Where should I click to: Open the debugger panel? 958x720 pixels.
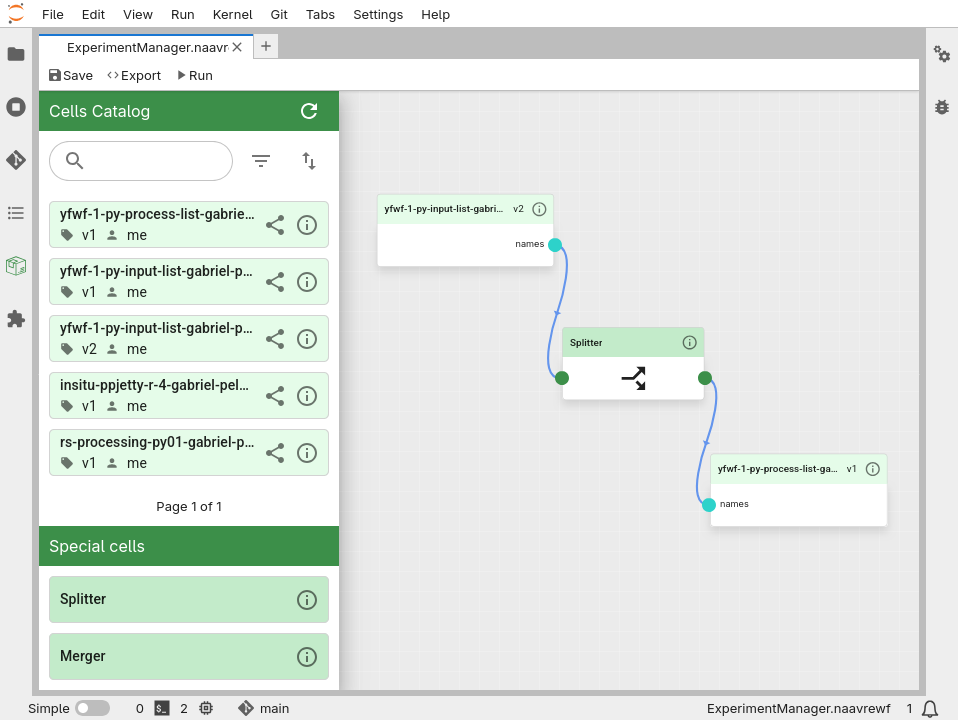pos(941,107)
